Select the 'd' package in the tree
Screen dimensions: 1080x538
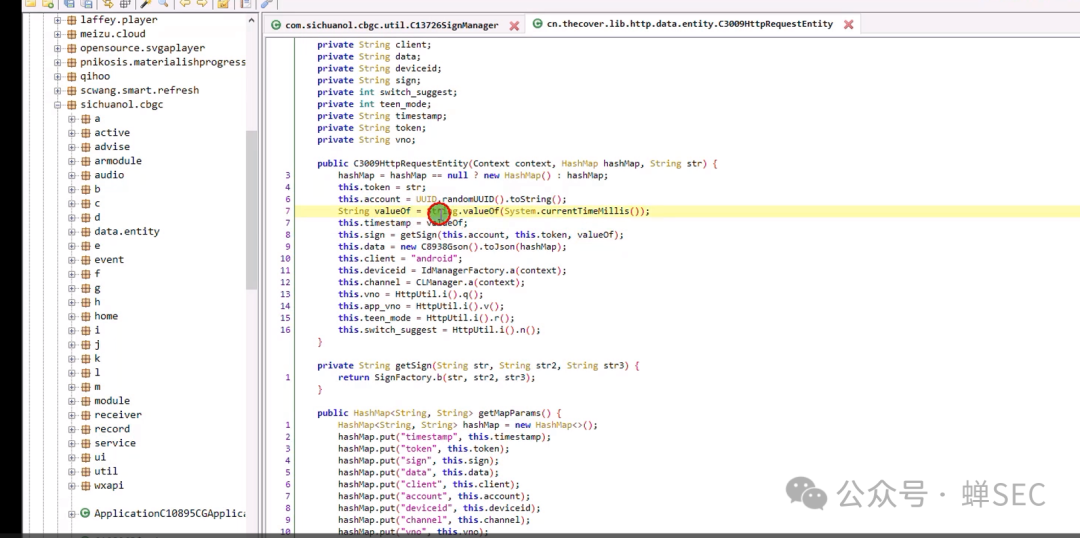click(x=97, y=218)
